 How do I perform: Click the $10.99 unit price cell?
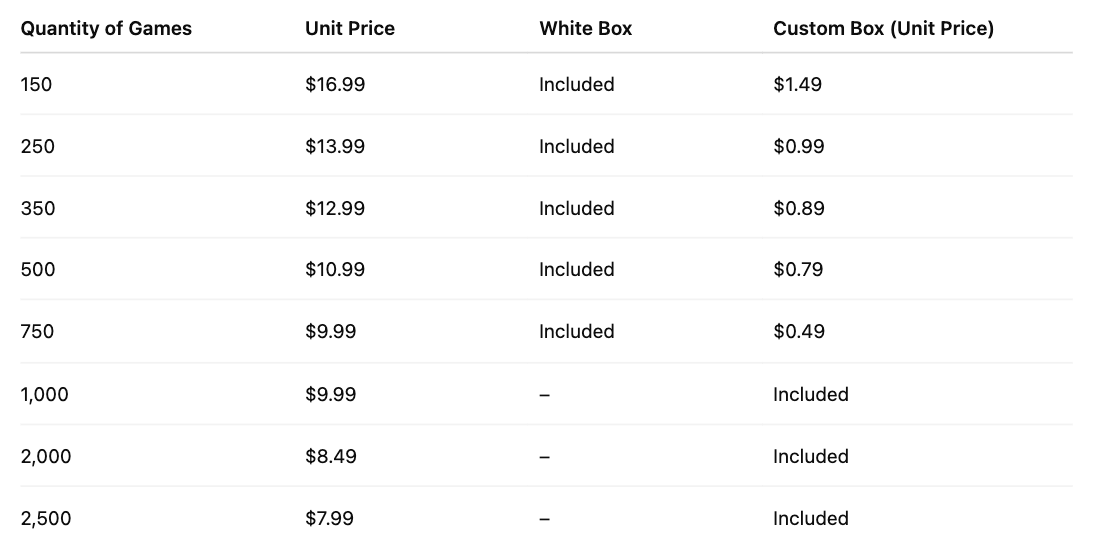tap(335, 270)
